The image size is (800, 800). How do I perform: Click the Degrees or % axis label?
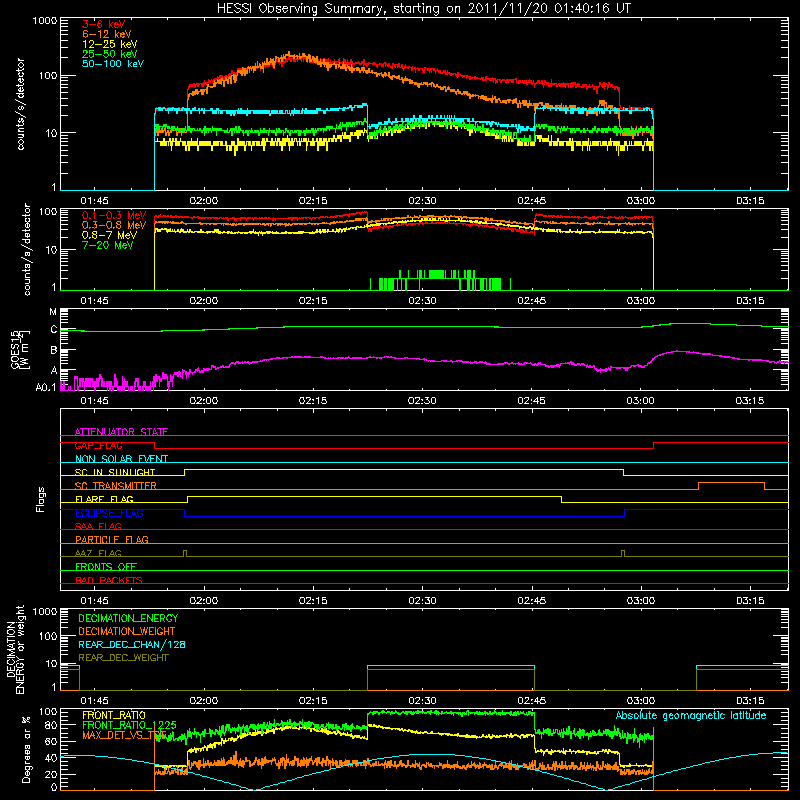coord(26,749)
